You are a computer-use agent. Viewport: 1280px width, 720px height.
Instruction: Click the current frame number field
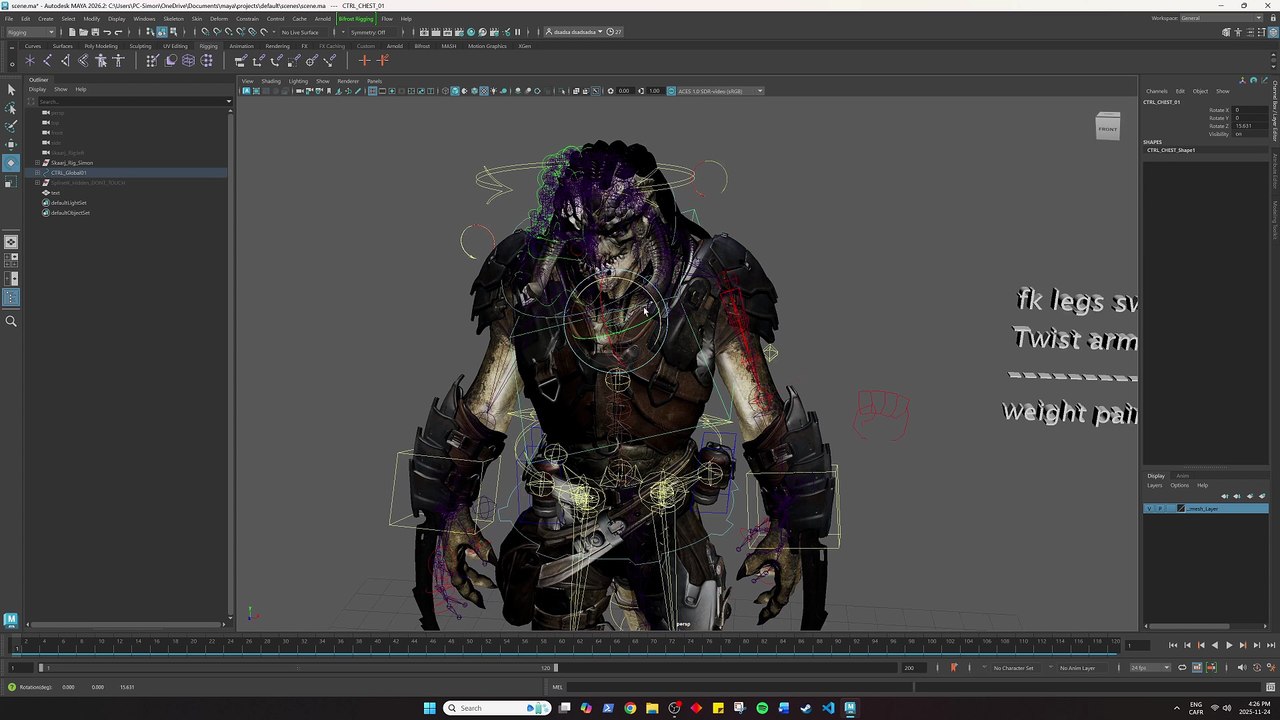point(1137,645)
